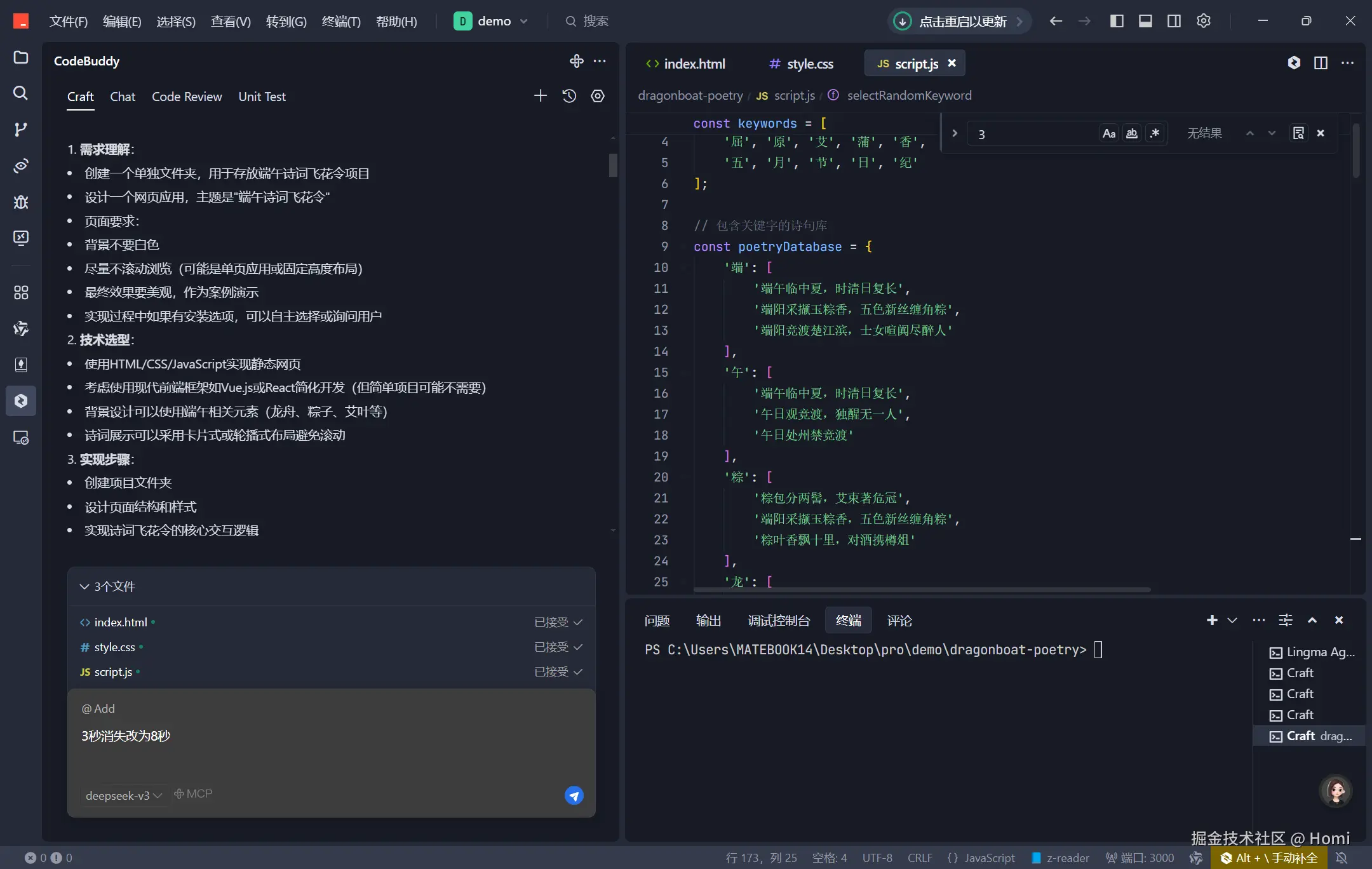Start a new CodeBuddy conversation

(x=540, y=96)
